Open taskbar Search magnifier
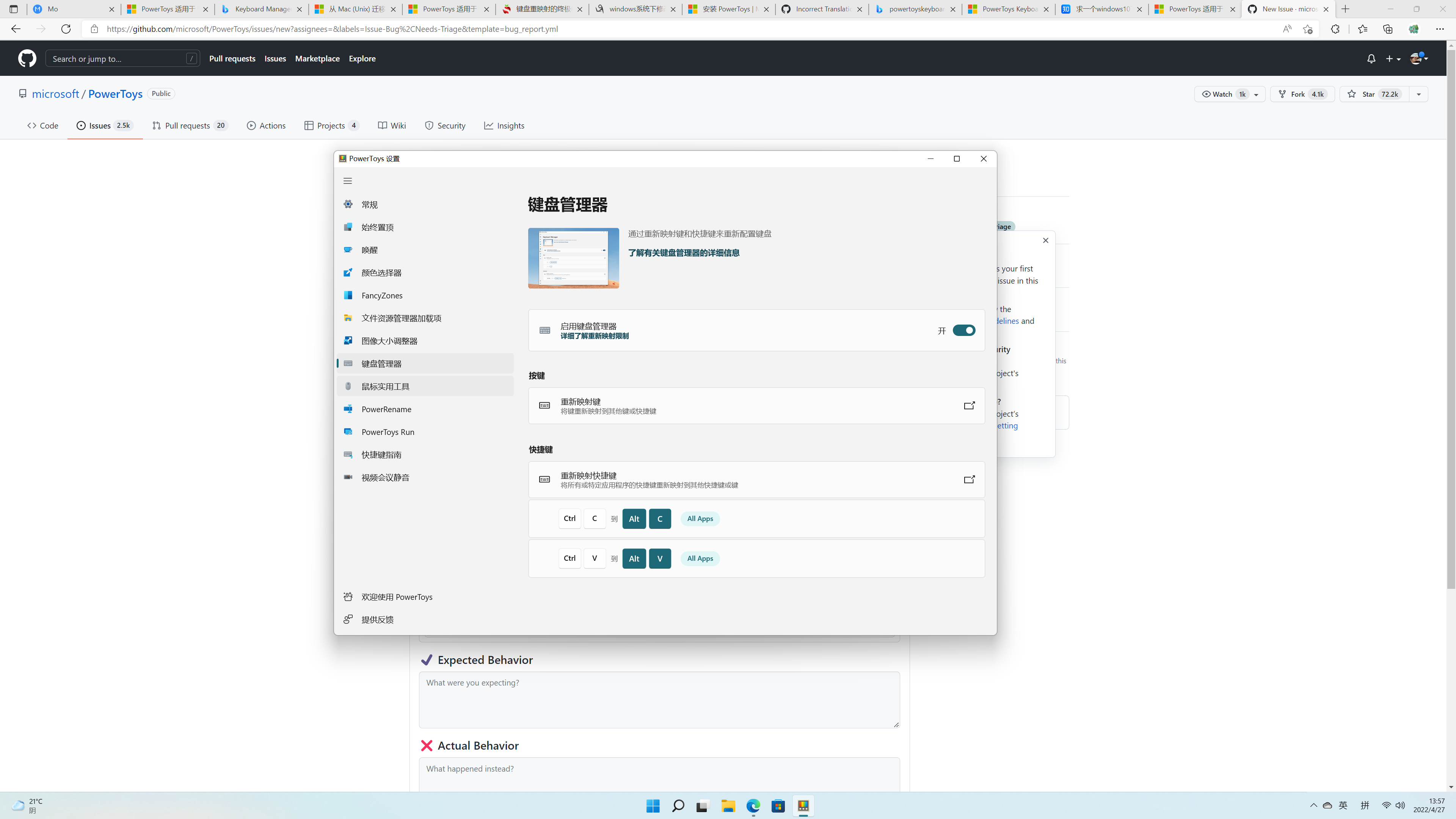The height and width of the screenshot is (819, 1456). pos(678,806)
